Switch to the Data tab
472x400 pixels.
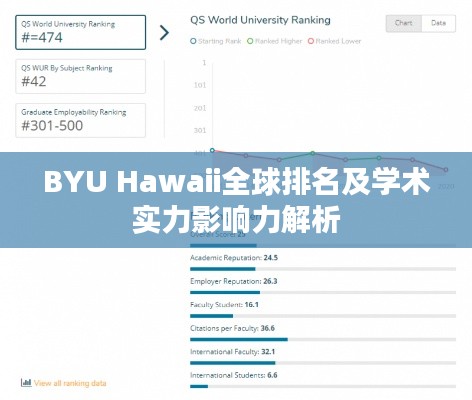click(x=438, y=23)
